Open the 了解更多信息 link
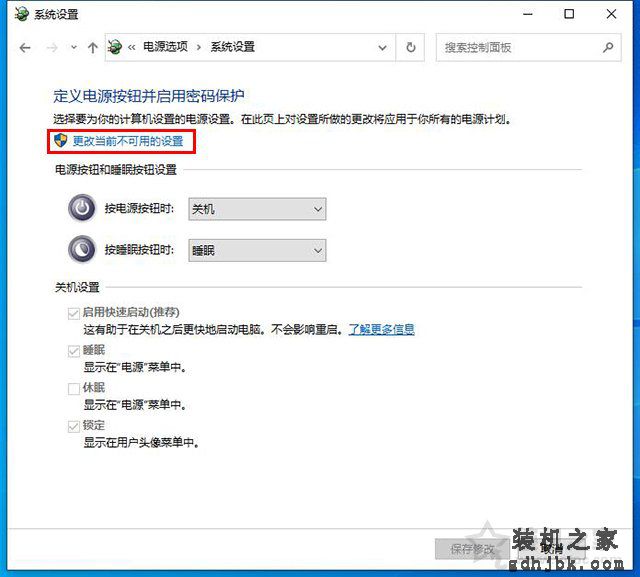Screen dimensions: 640x577 click(x=382, y=329)
